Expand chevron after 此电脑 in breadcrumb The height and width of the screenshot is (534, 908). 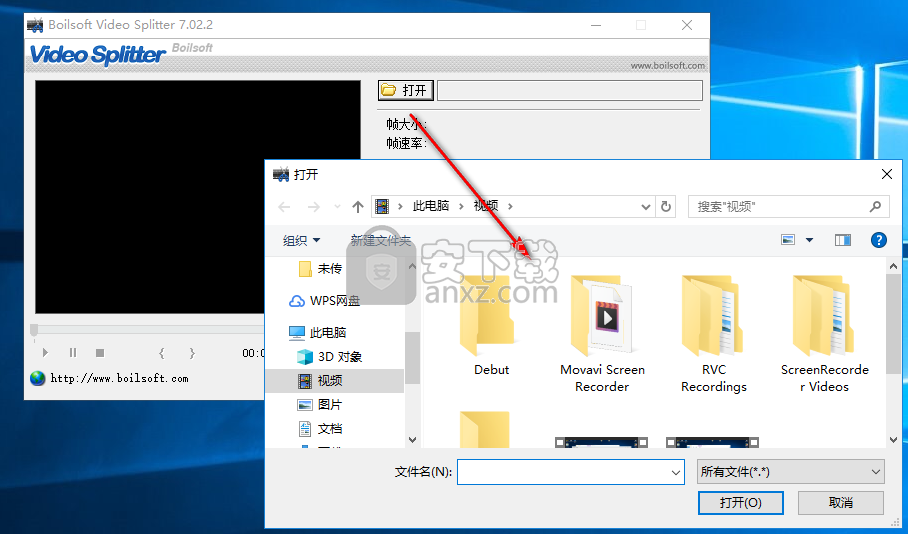(x=462, y=206)
